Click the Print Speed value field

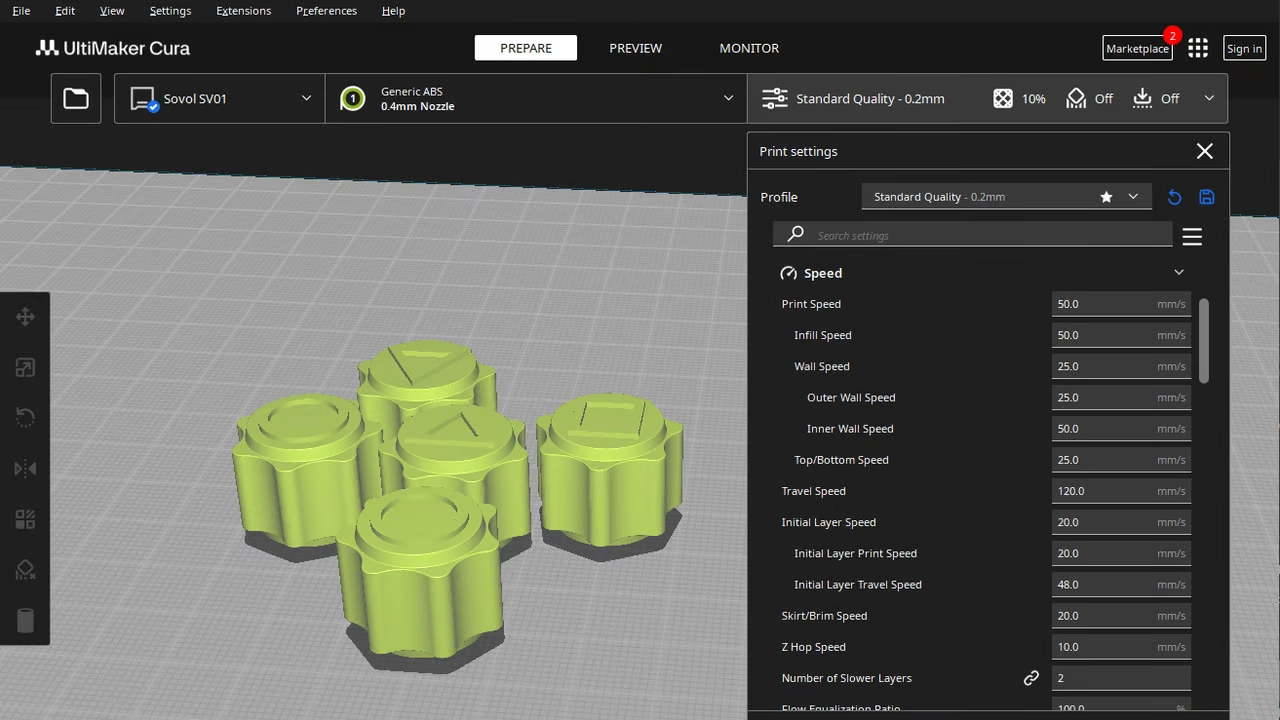click(1121, 304)
